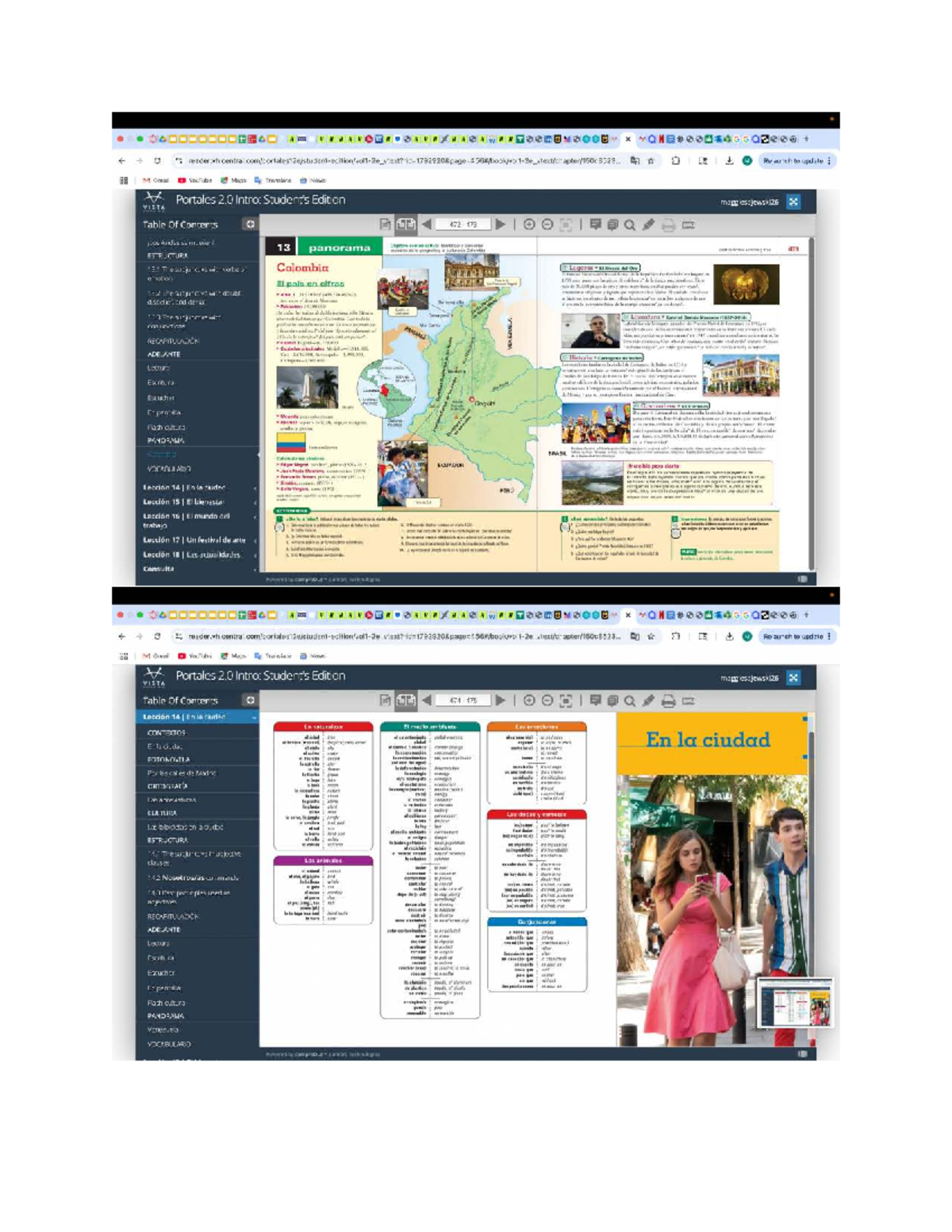
Task: Select two-page view in top screenshot toolbar
Action: [405, 225]
